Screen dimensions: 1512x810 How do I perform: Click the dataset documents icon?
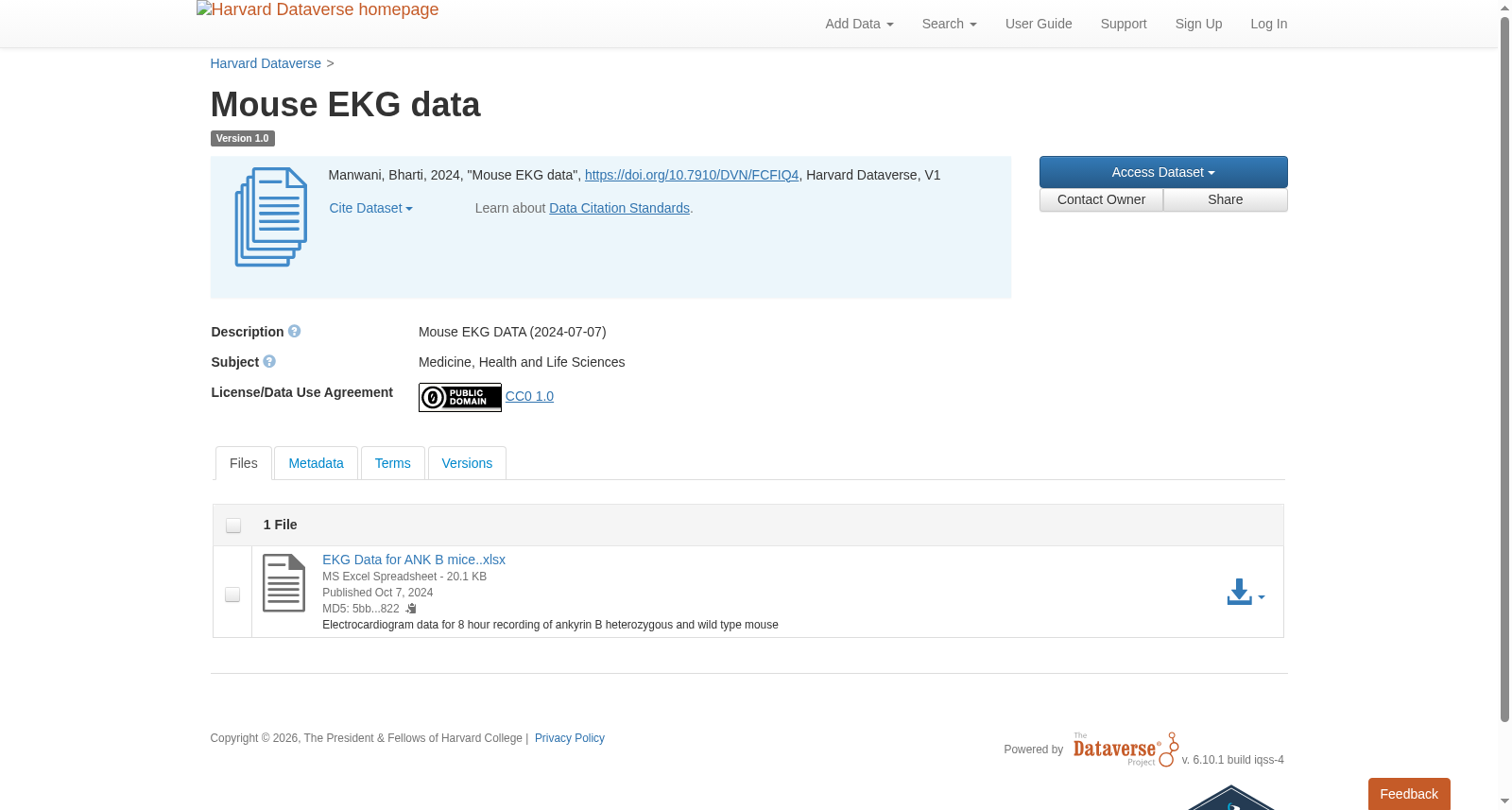click(271, 217)
